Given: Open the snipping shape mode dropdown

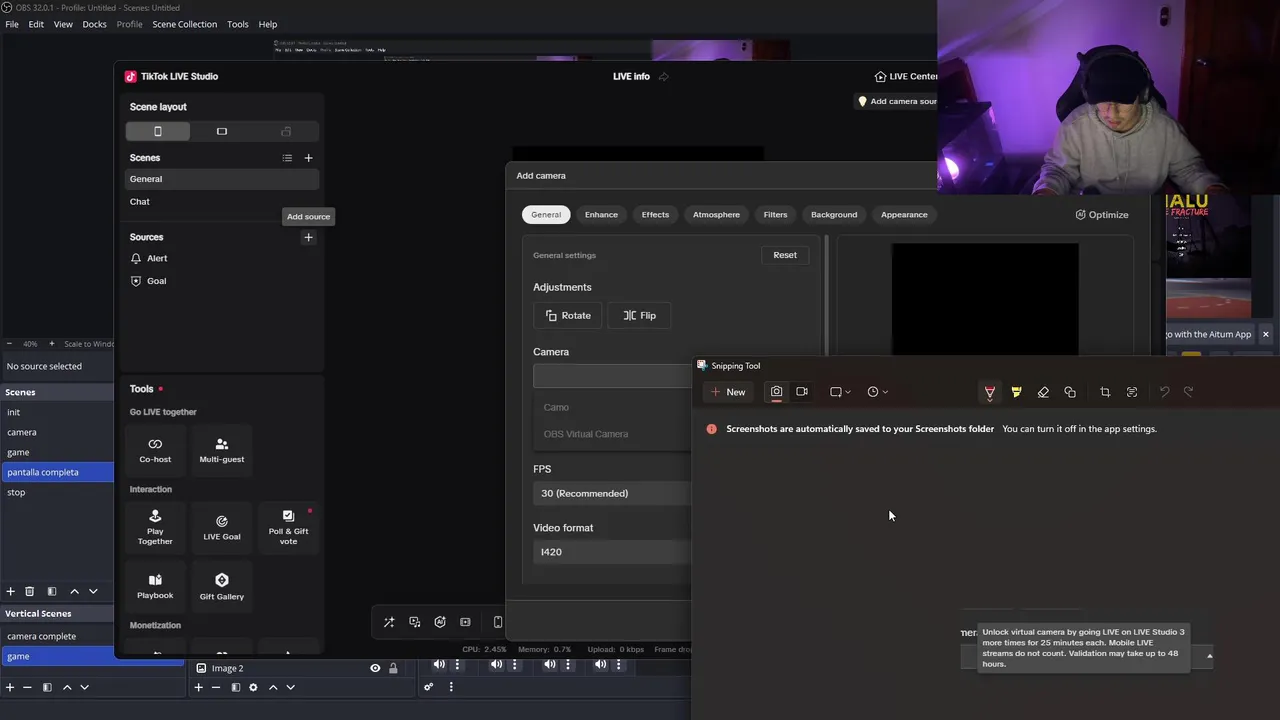Looking at the screenshot, I should (x=841, y=392).
